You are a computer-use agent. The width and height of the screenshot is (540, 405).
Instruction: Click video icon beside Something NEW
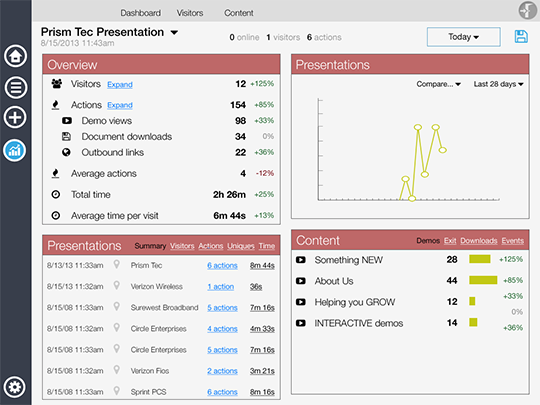pyautogui.click(x=301, y=260)
